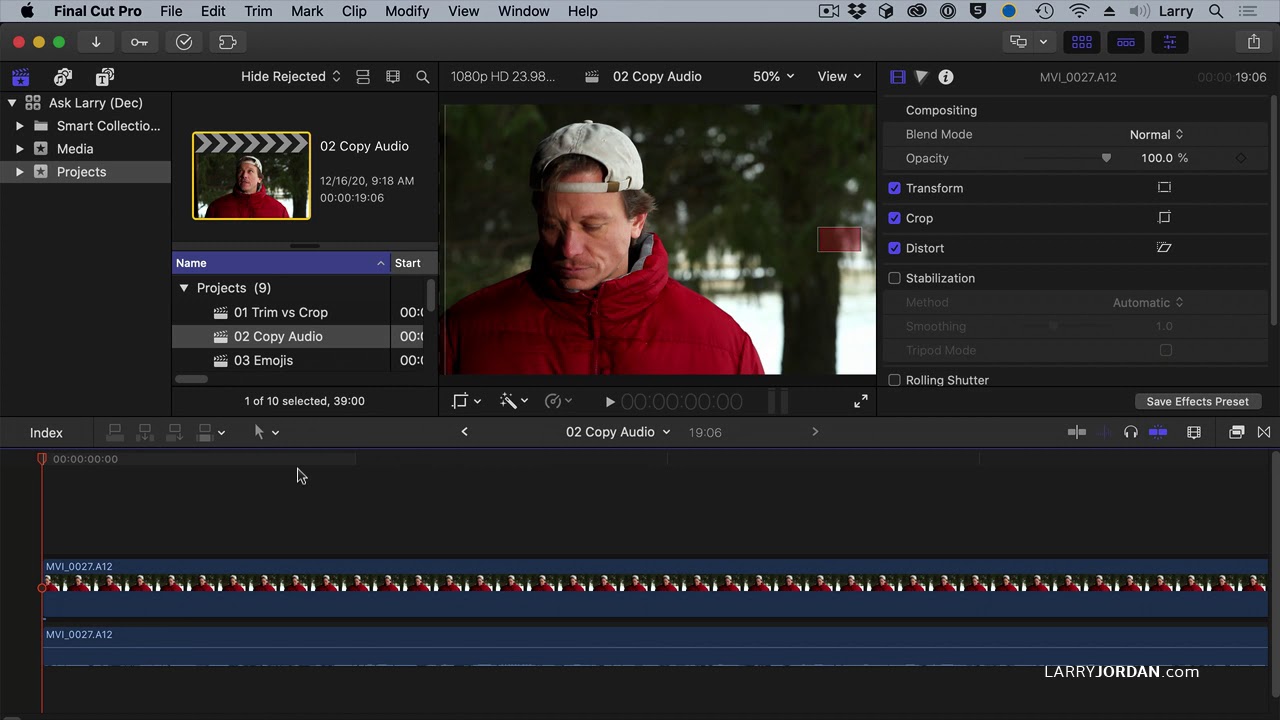Image resolution: width=1280 pixels, height=720 pixels.
Task: Uncheck the Crop checkbox
Action: coord(895,218)
